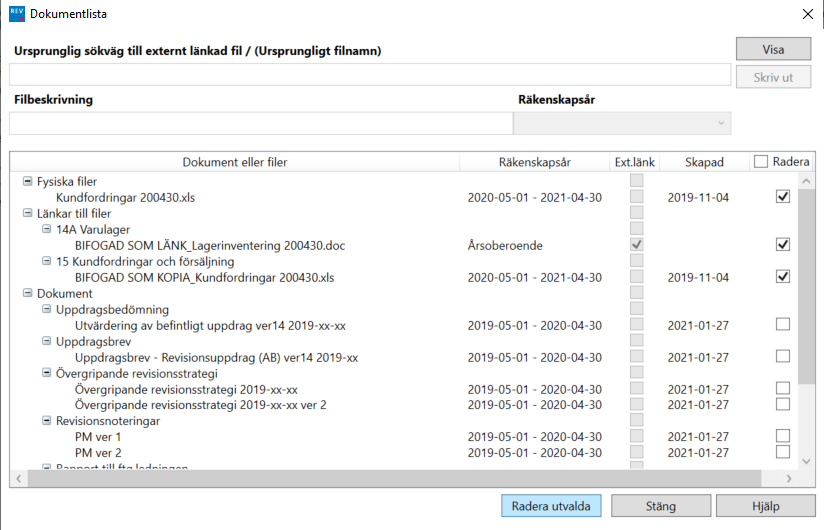Click the Visa button
Image resolution: width=824 pixels, height=530 pixels.
point(773,49)
